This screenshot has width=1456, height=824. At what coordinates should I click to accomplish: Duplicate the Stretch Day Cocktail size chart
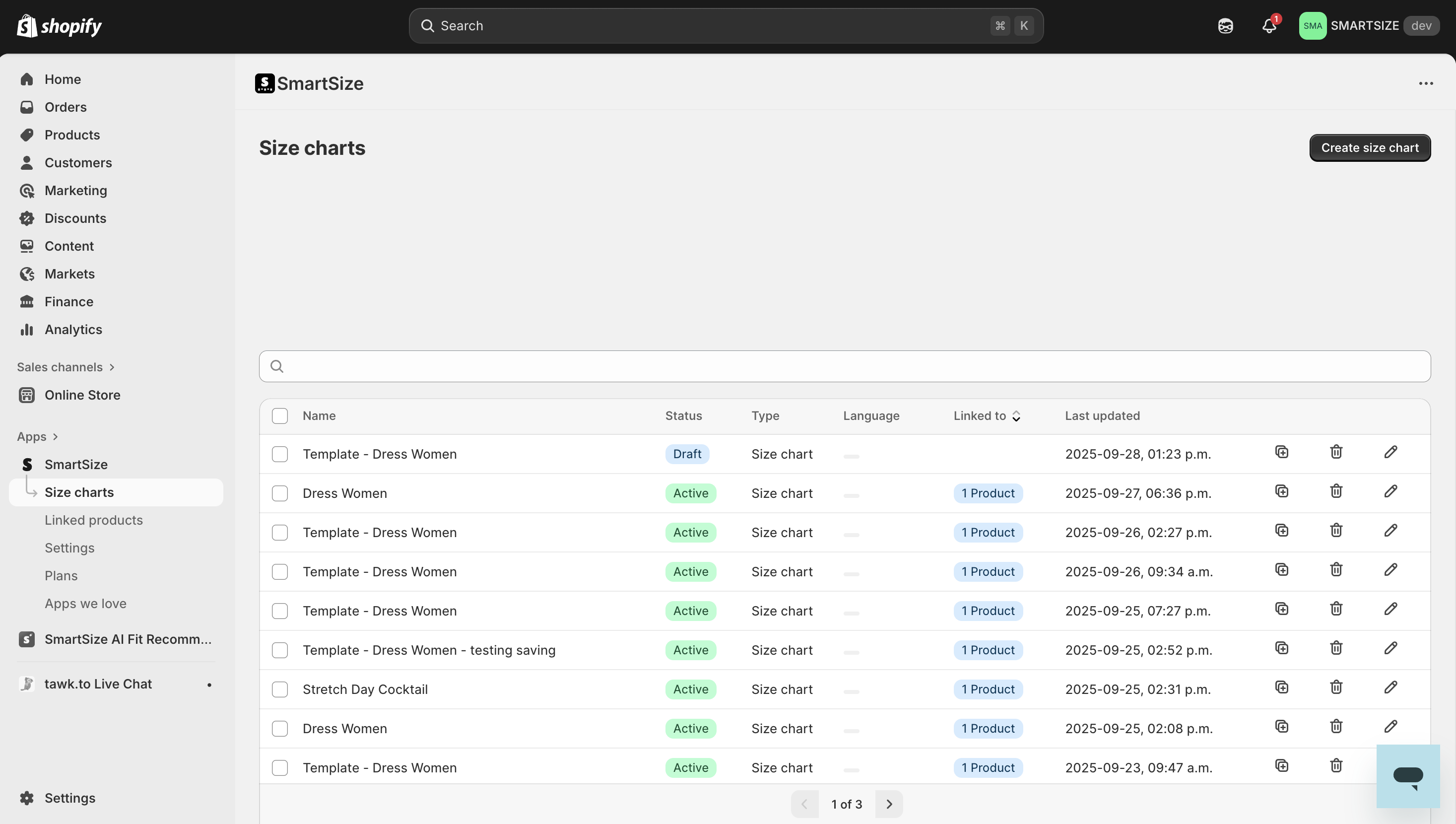coord(1282,687)
